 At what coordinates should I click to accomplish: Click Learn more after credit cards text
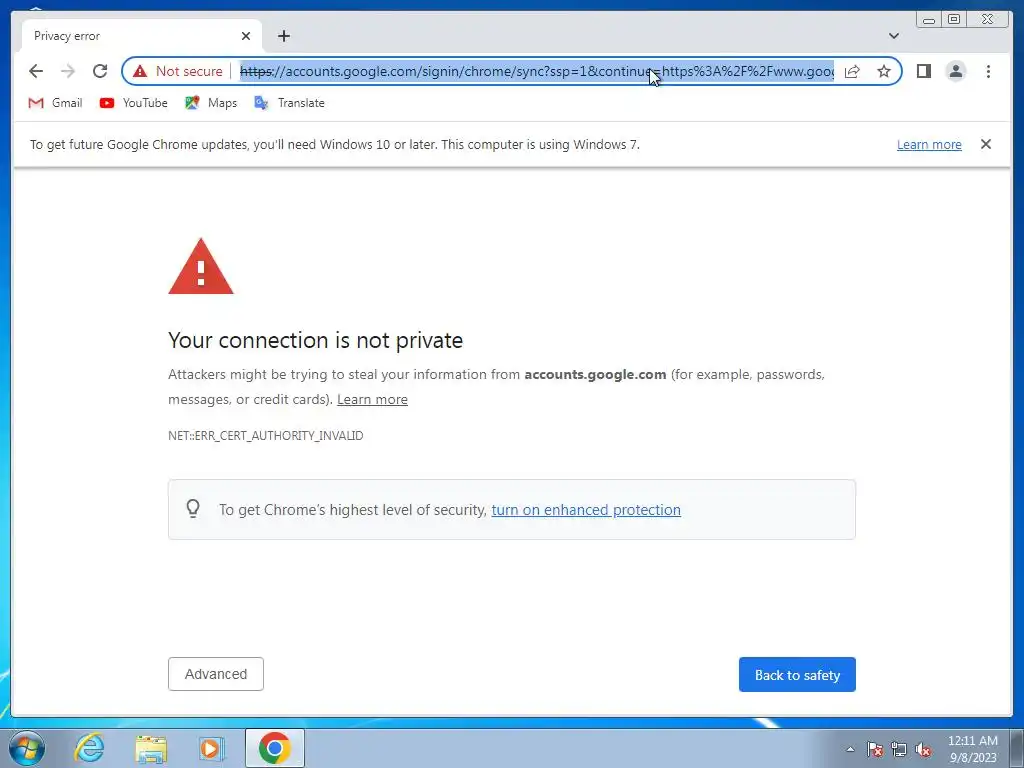[x=372, y=400]
